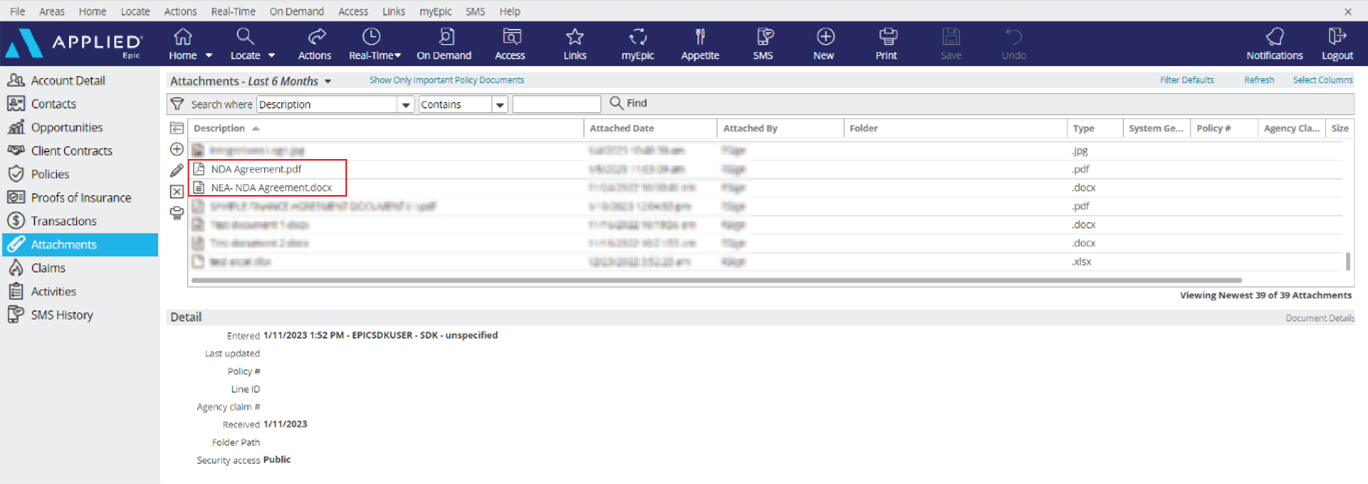This screenshot has height=484, width=1368.
Task: Open the Contains condition dropdown
Action: pos(500,105)
